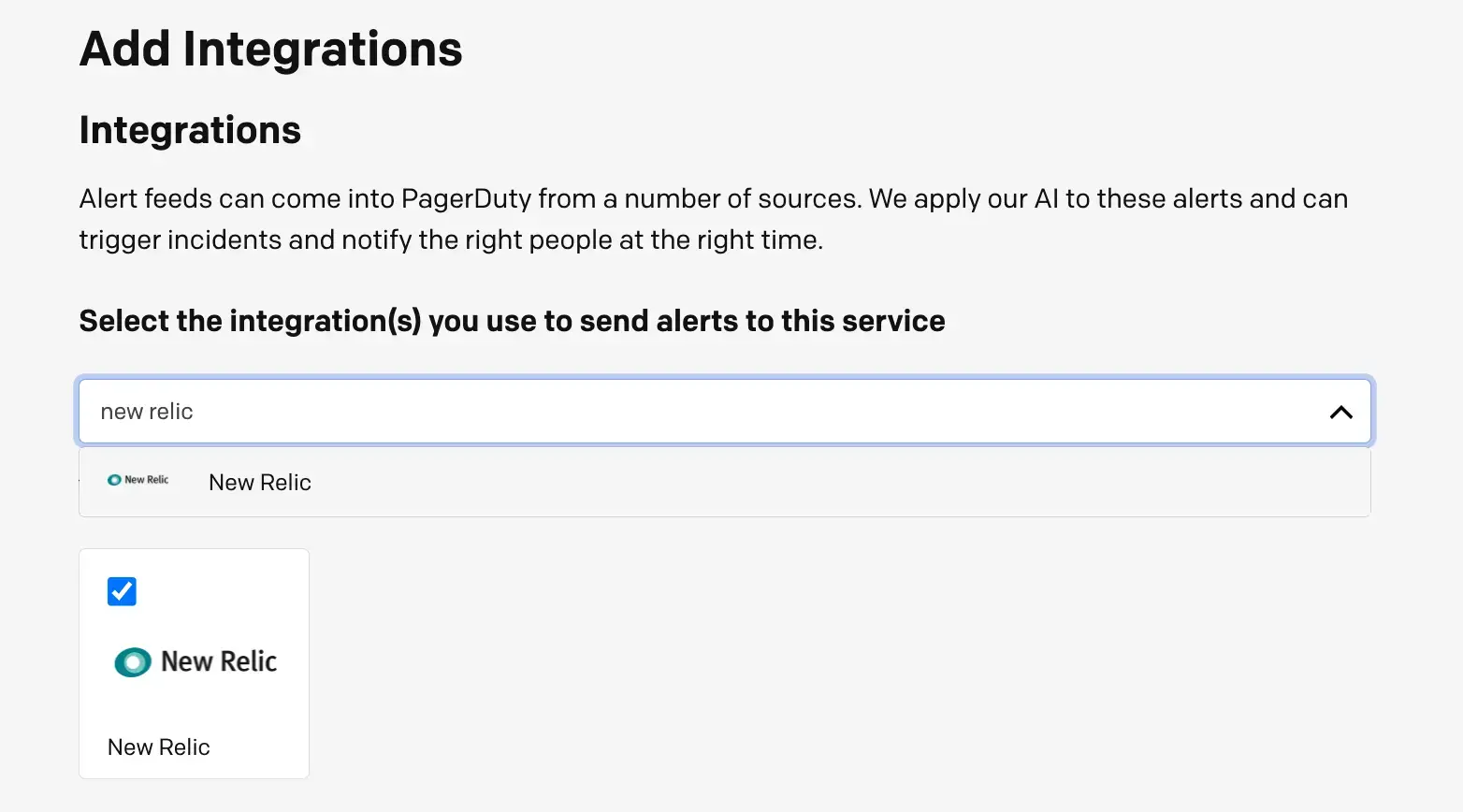The width and height of the screenshot is (1463, 812).
Task: Click the large New Relic logo on card
Action: point(196,661)
